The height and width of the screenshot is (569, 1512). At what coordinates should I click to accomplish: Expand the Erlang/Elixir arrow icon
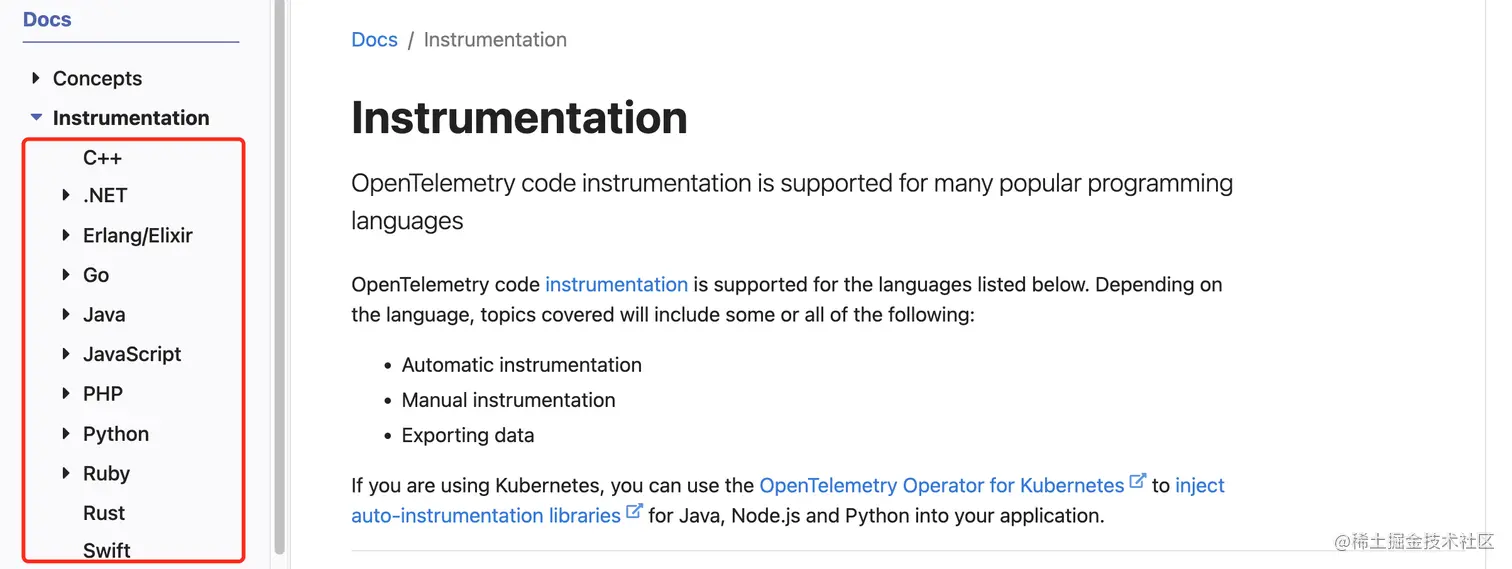(66, 236)
